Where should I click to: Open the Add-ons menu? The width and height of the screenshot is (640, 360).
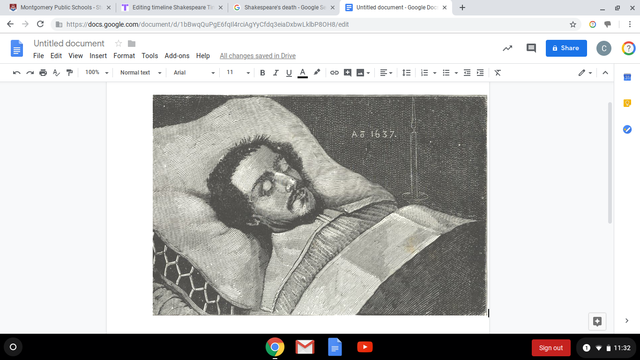pyautogui.click(x=177, y=56)
